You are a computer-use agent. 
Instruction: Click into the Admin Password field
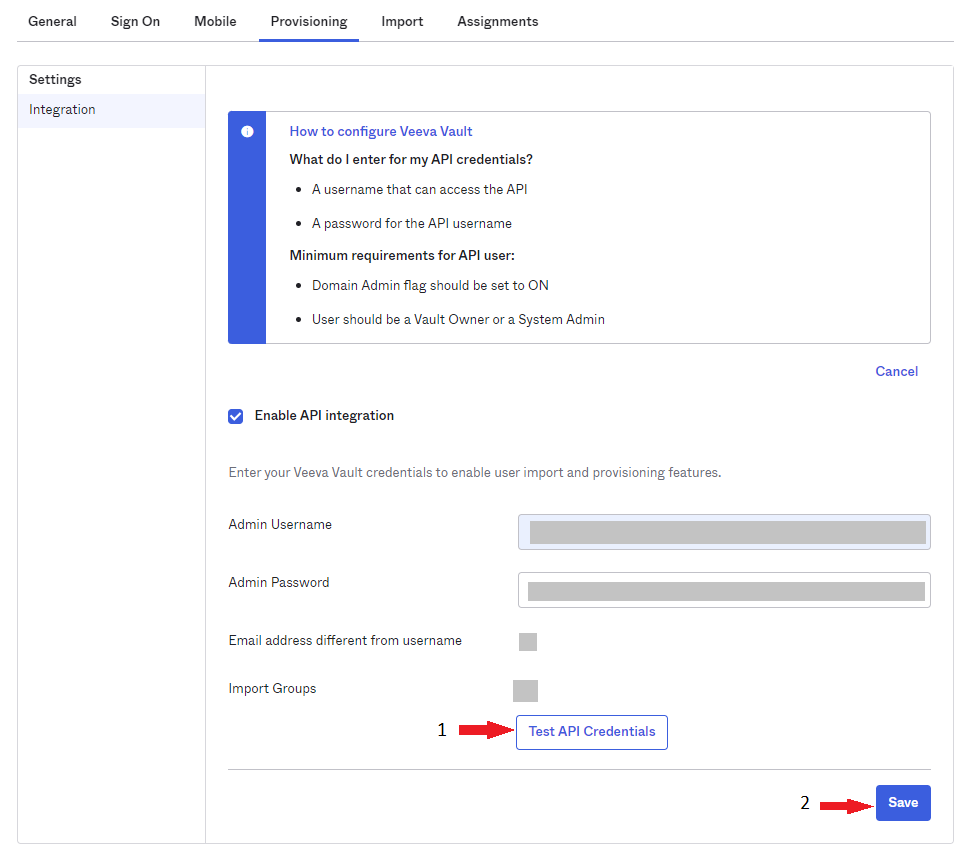pos(724,590)
